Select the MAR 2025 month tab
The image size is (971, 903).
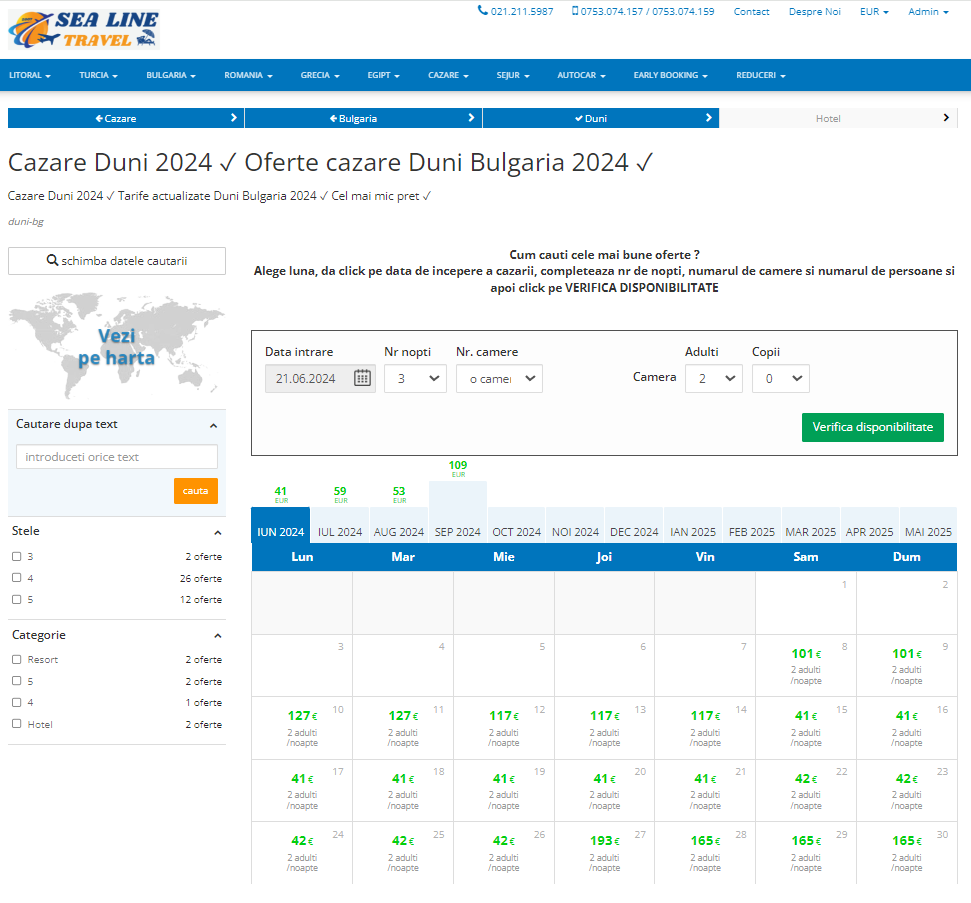(811, 525)
